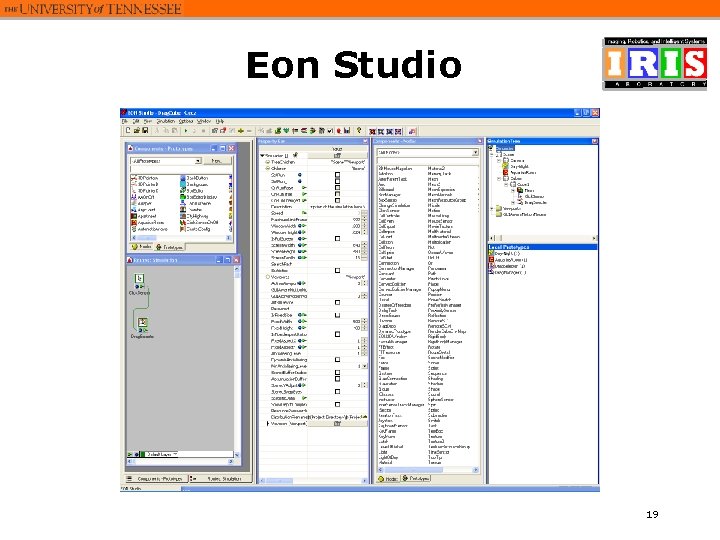Viewport: 720px width, 540px height.
Task: Click the Open folder toolbar icon
Action: click(x=137, y=130)
